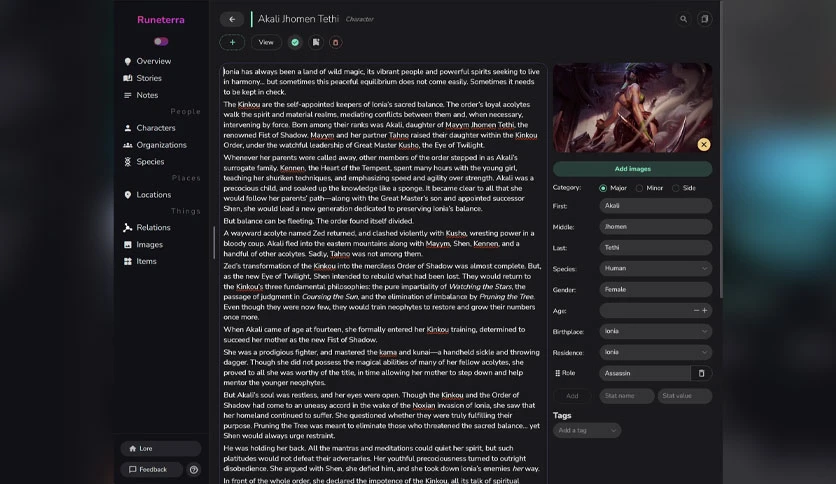The image size is (836, 484).
Task: Open the Birthplace dropdown showing Ionia
Action: click(x=655, y=331)
